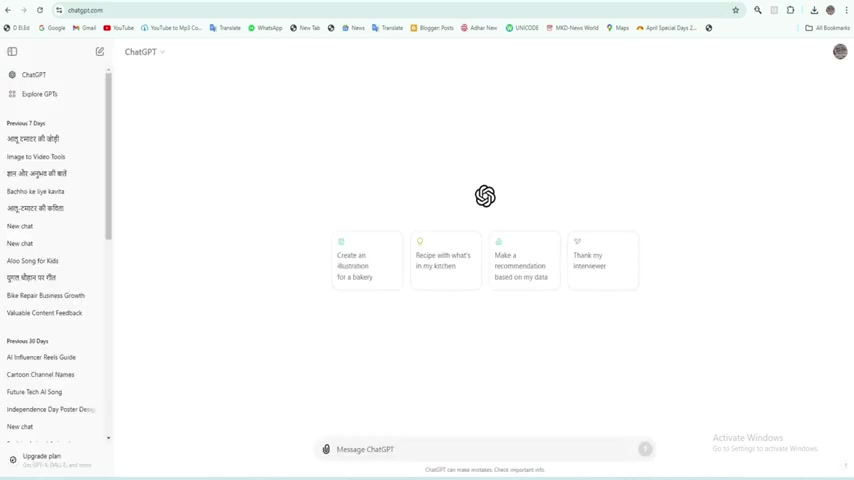
Task: Open Bachho ke liye kavita chat
Action: click(x=35, y=192)
